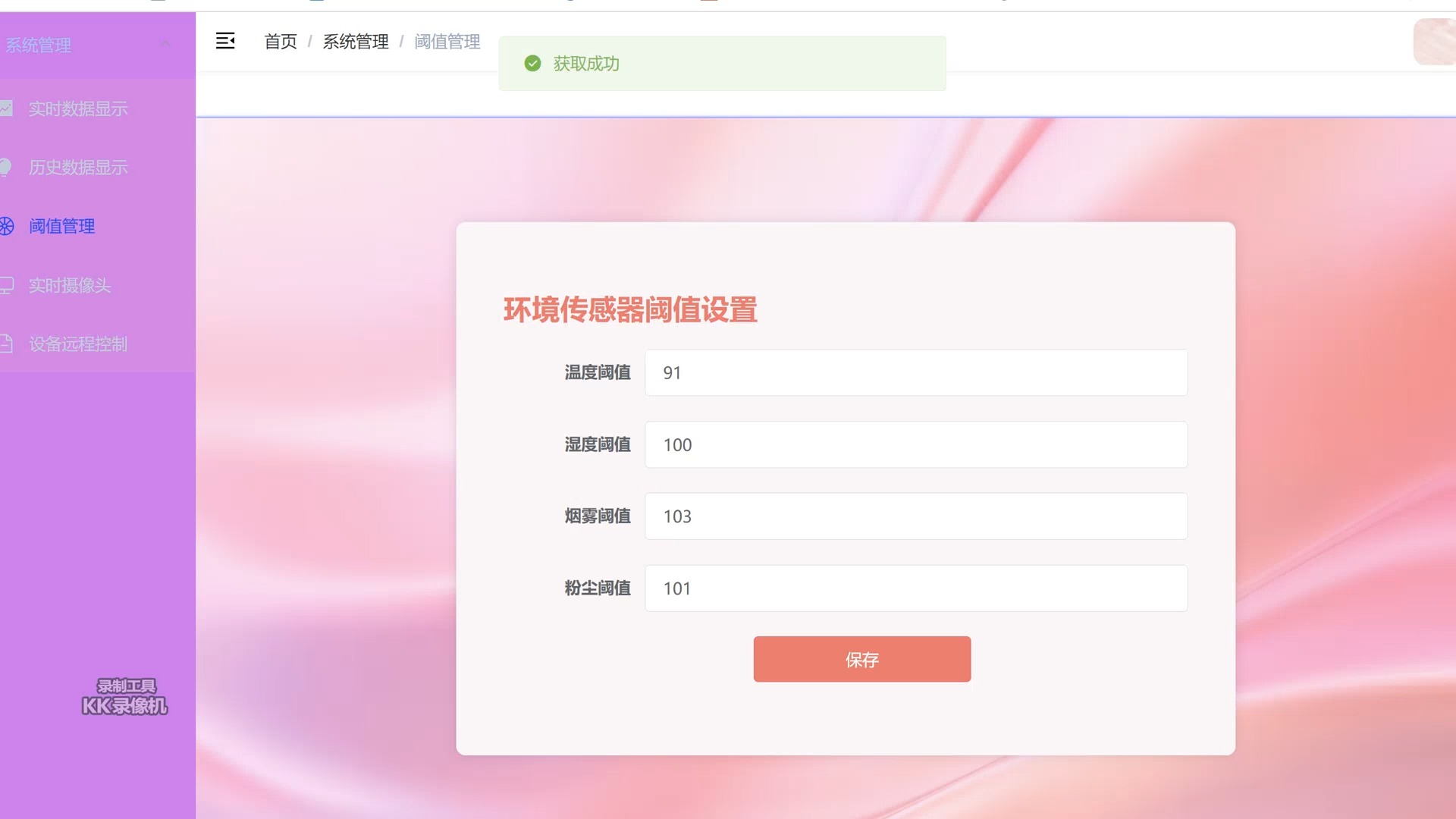
Task: Click the hamburger menu toggle icon
Action: point(225,40)
